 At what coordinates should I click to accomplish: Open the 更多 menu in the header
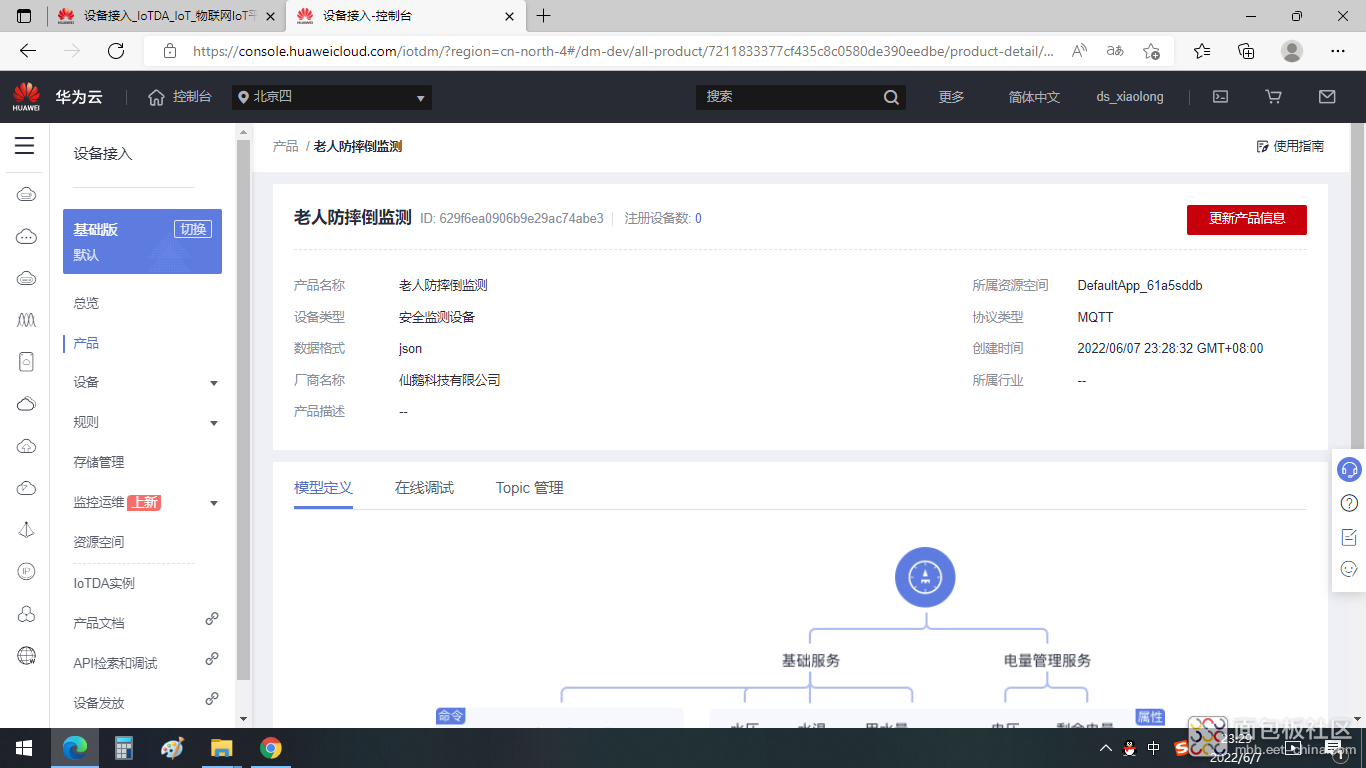tap(951, 97)
